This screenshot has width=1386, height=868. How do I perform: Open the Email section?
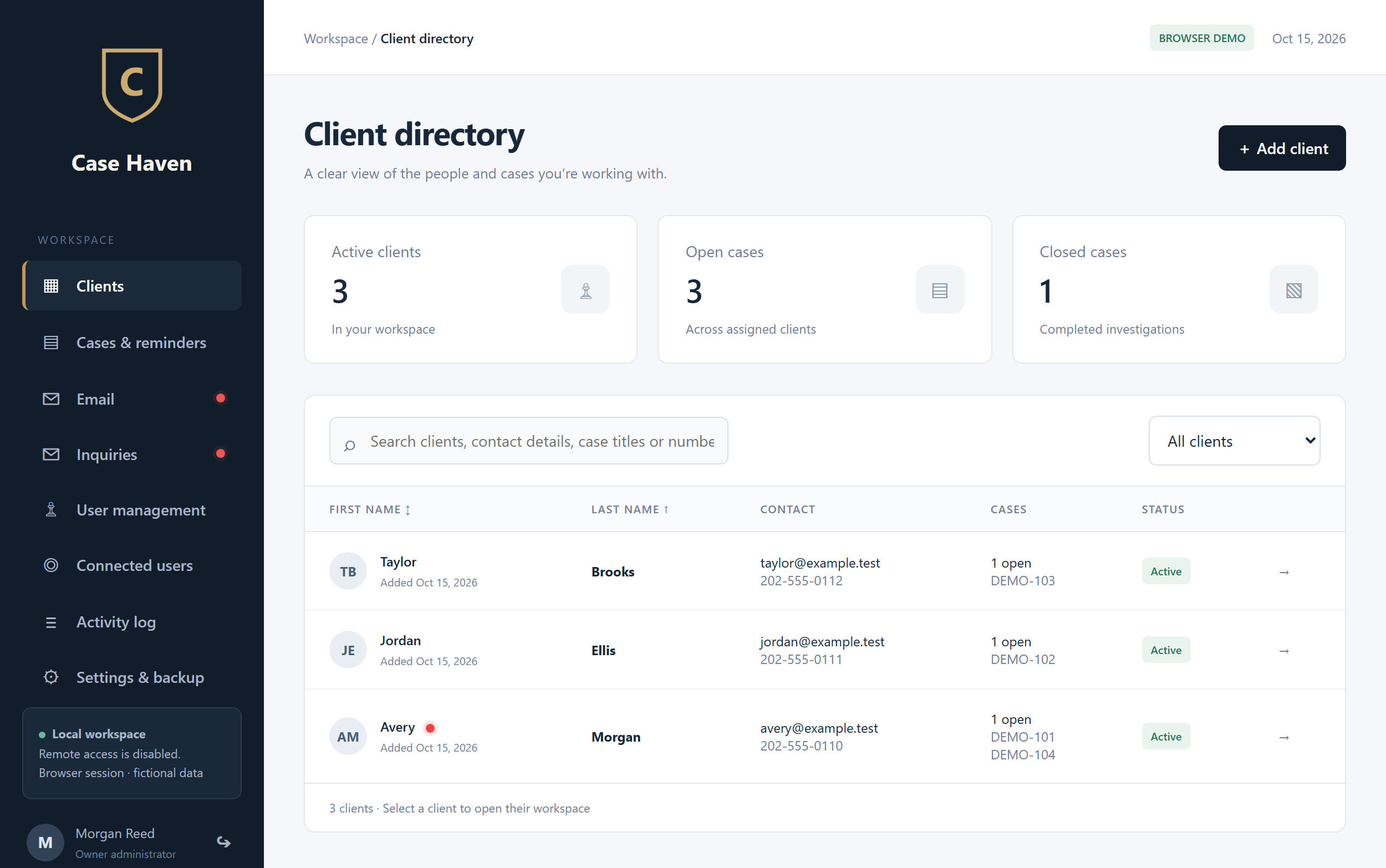tap(132, 399)
